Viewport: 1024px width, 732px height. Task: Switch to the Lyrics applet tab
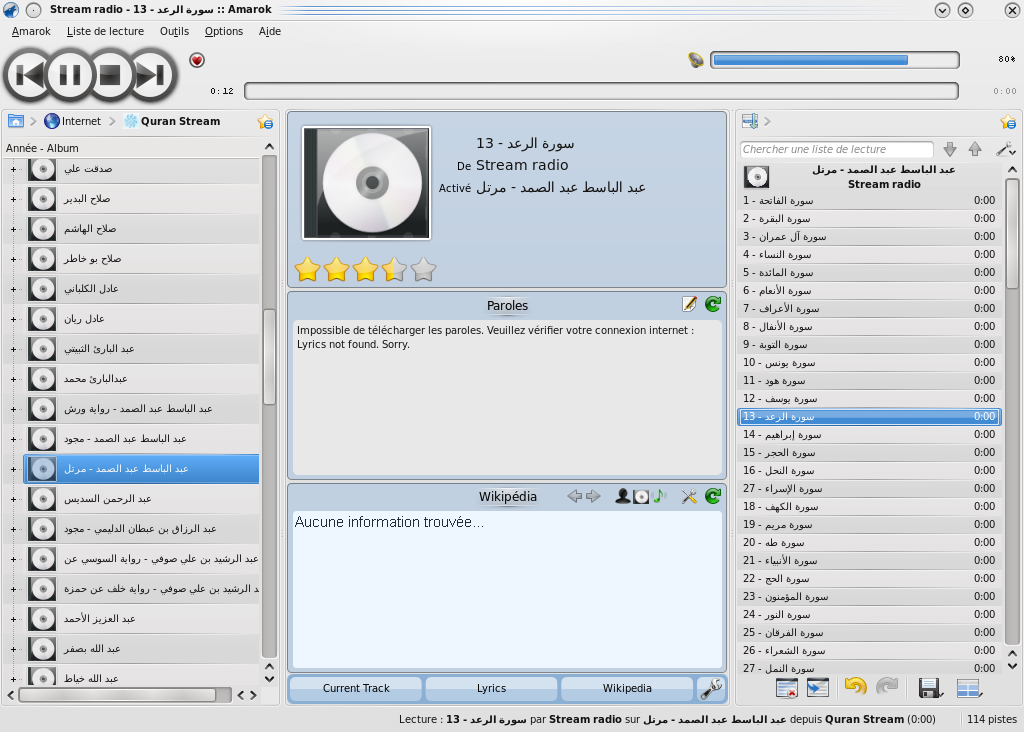pyautogui.click(x=491, y=688)
